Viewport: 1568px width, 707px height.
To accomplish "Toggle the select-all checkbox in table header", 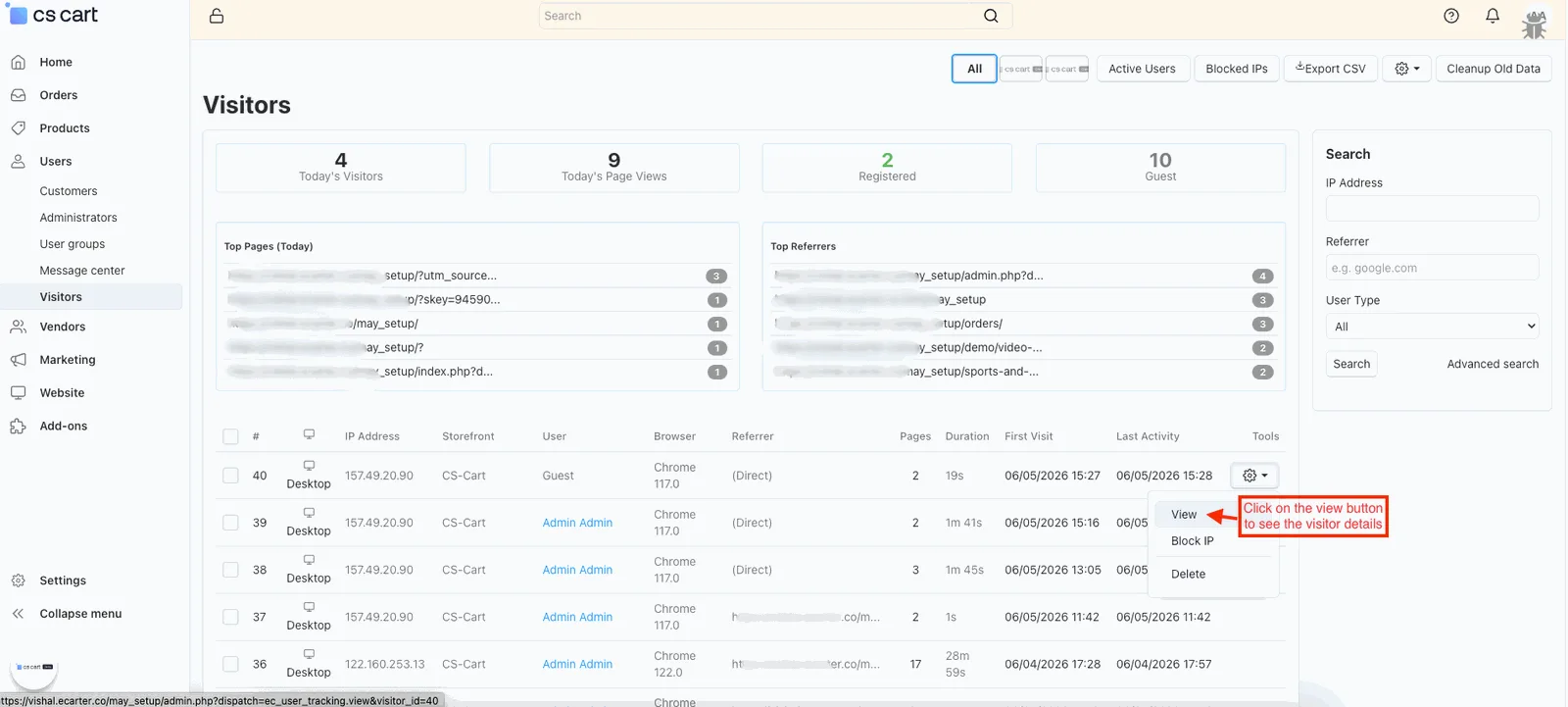I will [230, 436].
